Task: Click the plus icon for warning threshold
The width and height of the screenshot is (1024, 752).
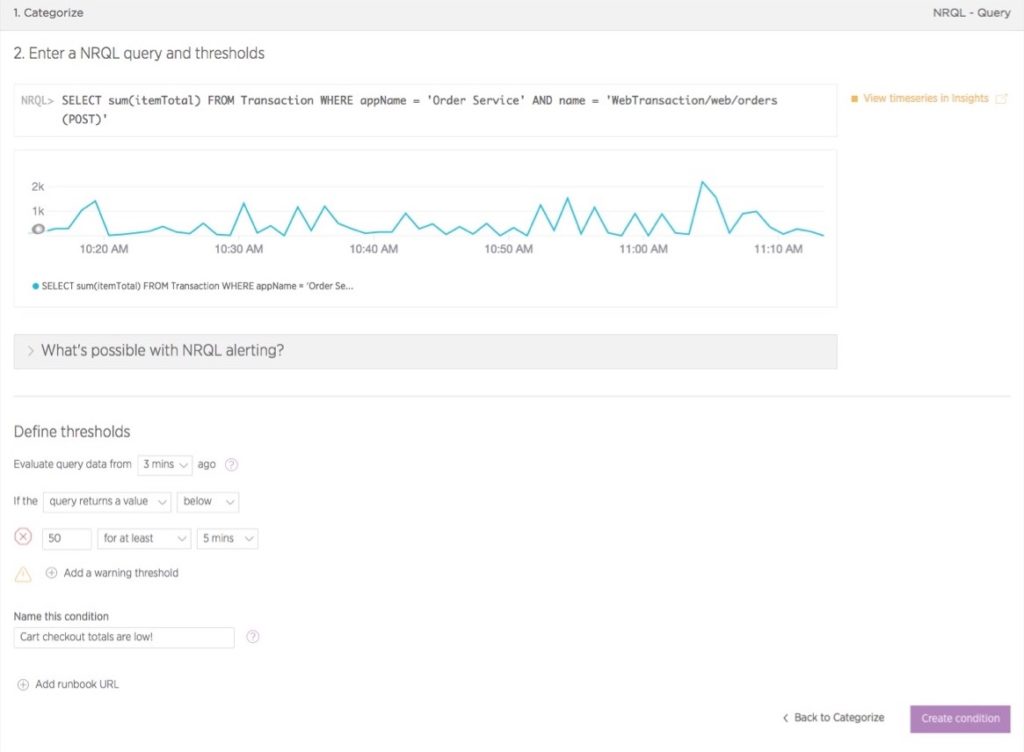Action: coord(51,573)
